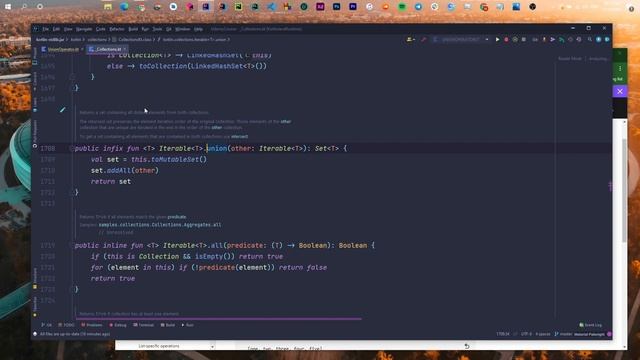Click the samples.collections.Collections.Aggregates.all link
The height and width of the screenshot is (360, 640).
(160, 225)
